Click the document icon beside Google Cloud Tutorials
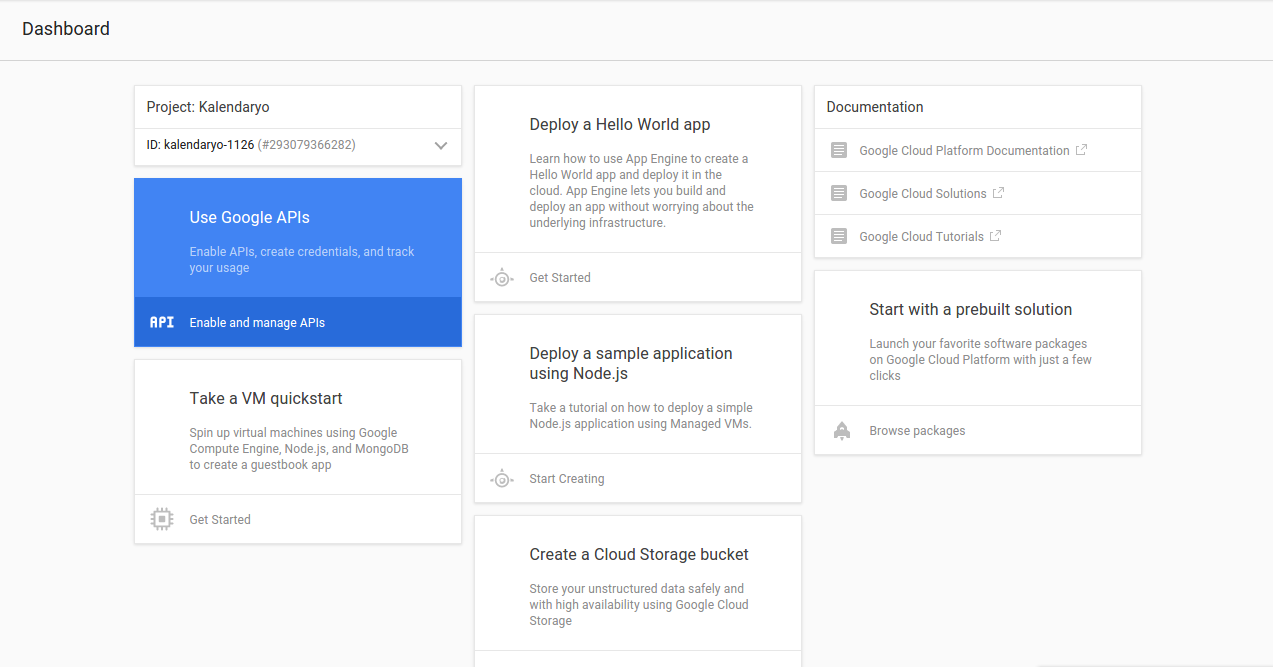Viewport: 1273px width, 667px height. pos(839,237)
